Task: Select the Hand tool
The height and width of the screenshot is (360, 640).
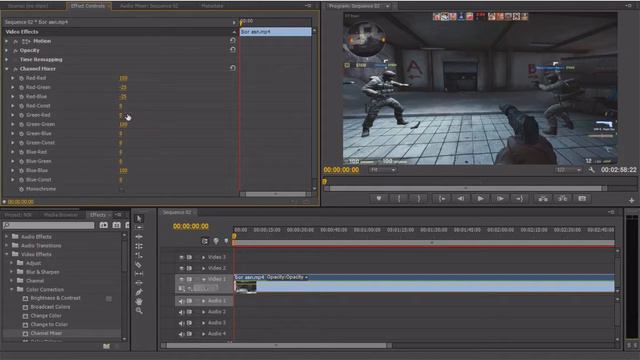Action: pos(139,302)
